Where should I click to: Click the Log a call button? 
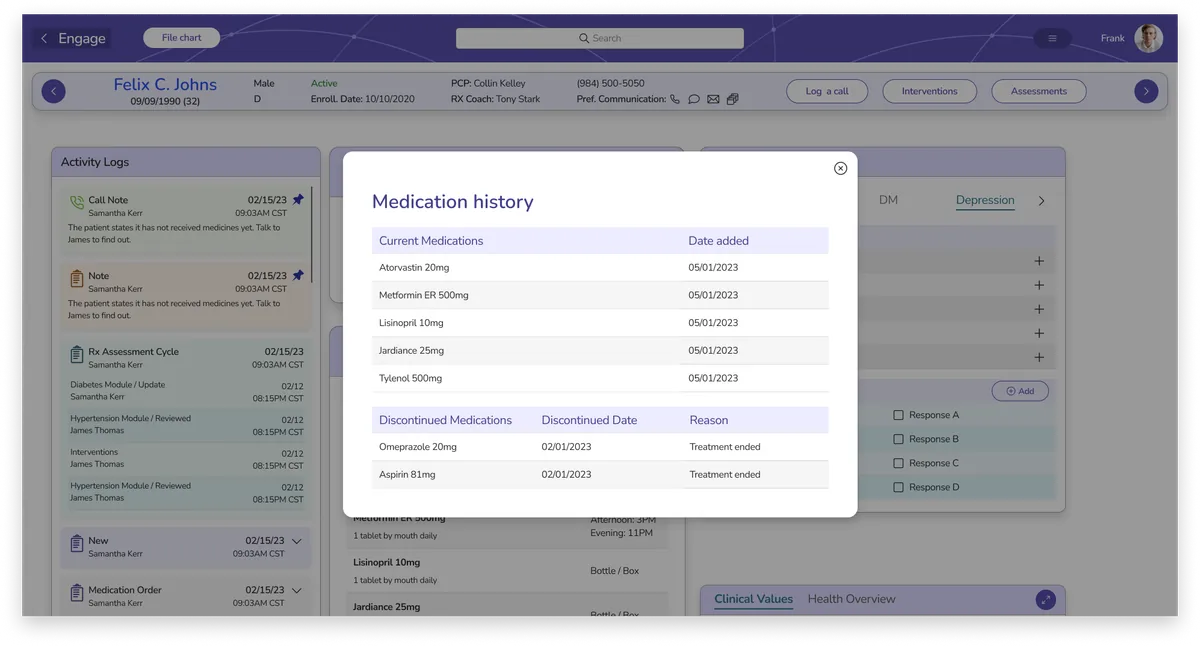tap(827, 91)
